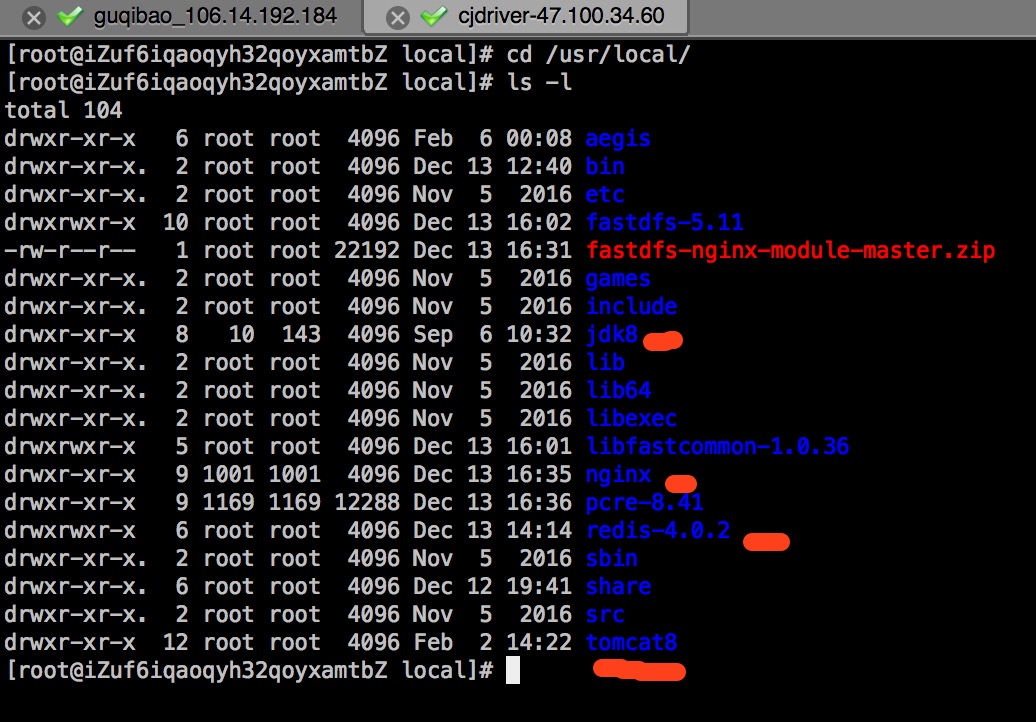Click the size 12288 in pcre row

click(x=367, y=502)
